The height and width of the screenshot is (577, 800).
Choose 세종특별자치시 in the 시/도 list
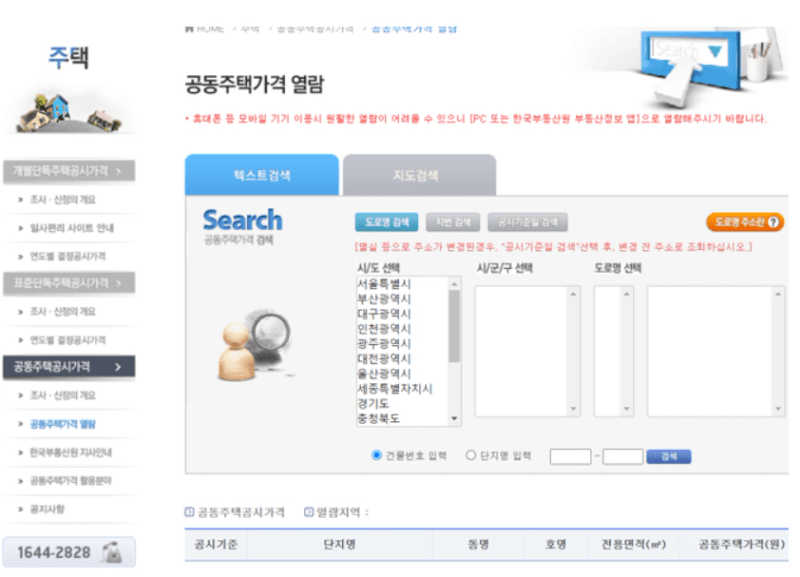coord(394,389)
